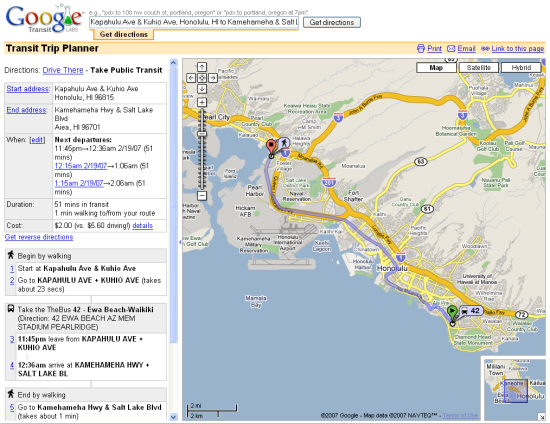
Task: Select the 1:15am 2/19/07 departure
Action: 79,183
